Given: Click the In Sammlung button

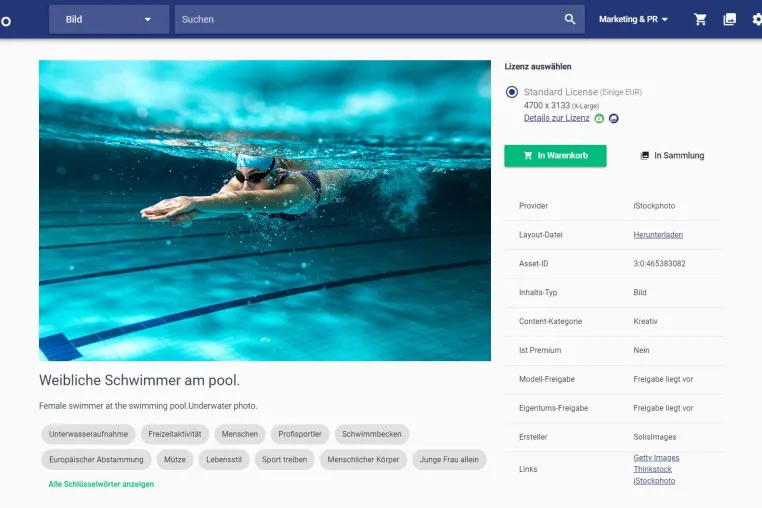Looking at the screenshot, I should [672, 156].
